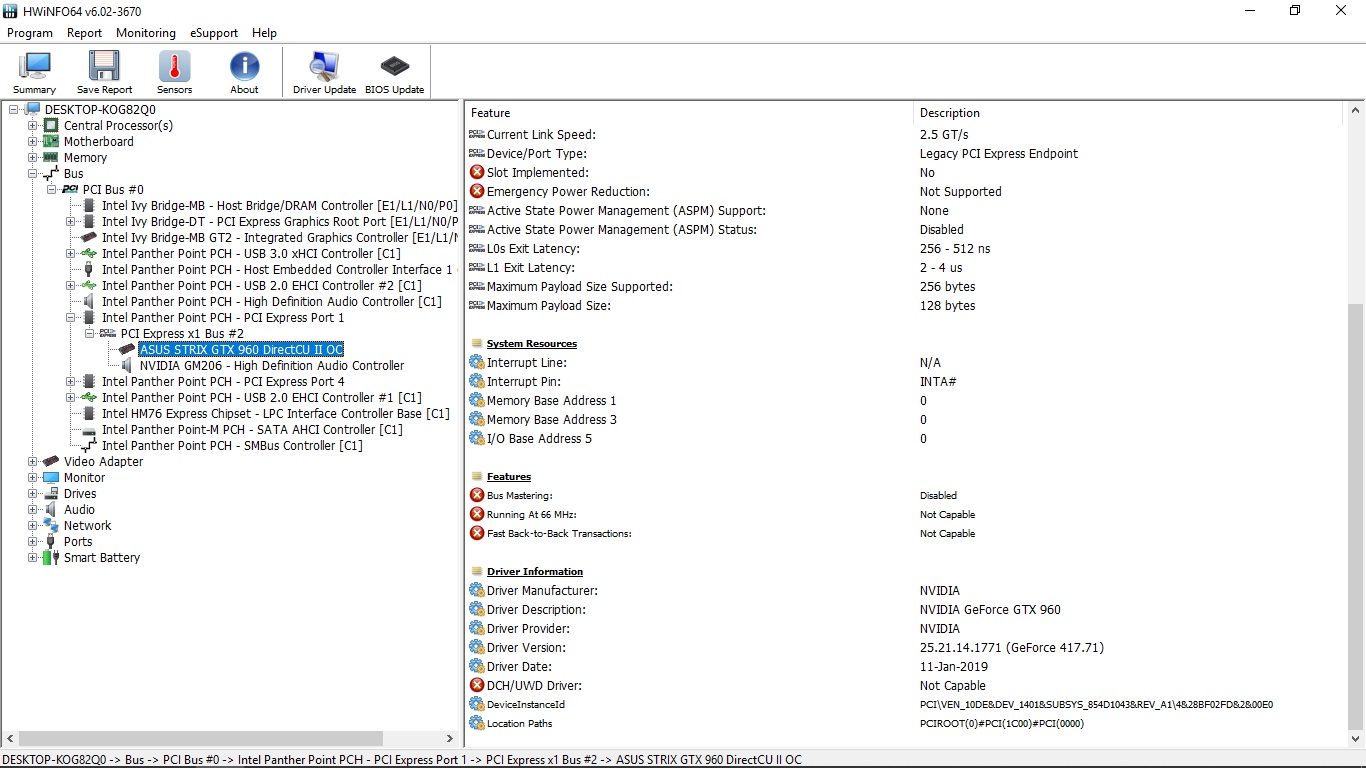Select PCI Express x1 Bus #2 item
Viewport: 1366px width, 768px height.
[182, 334]
